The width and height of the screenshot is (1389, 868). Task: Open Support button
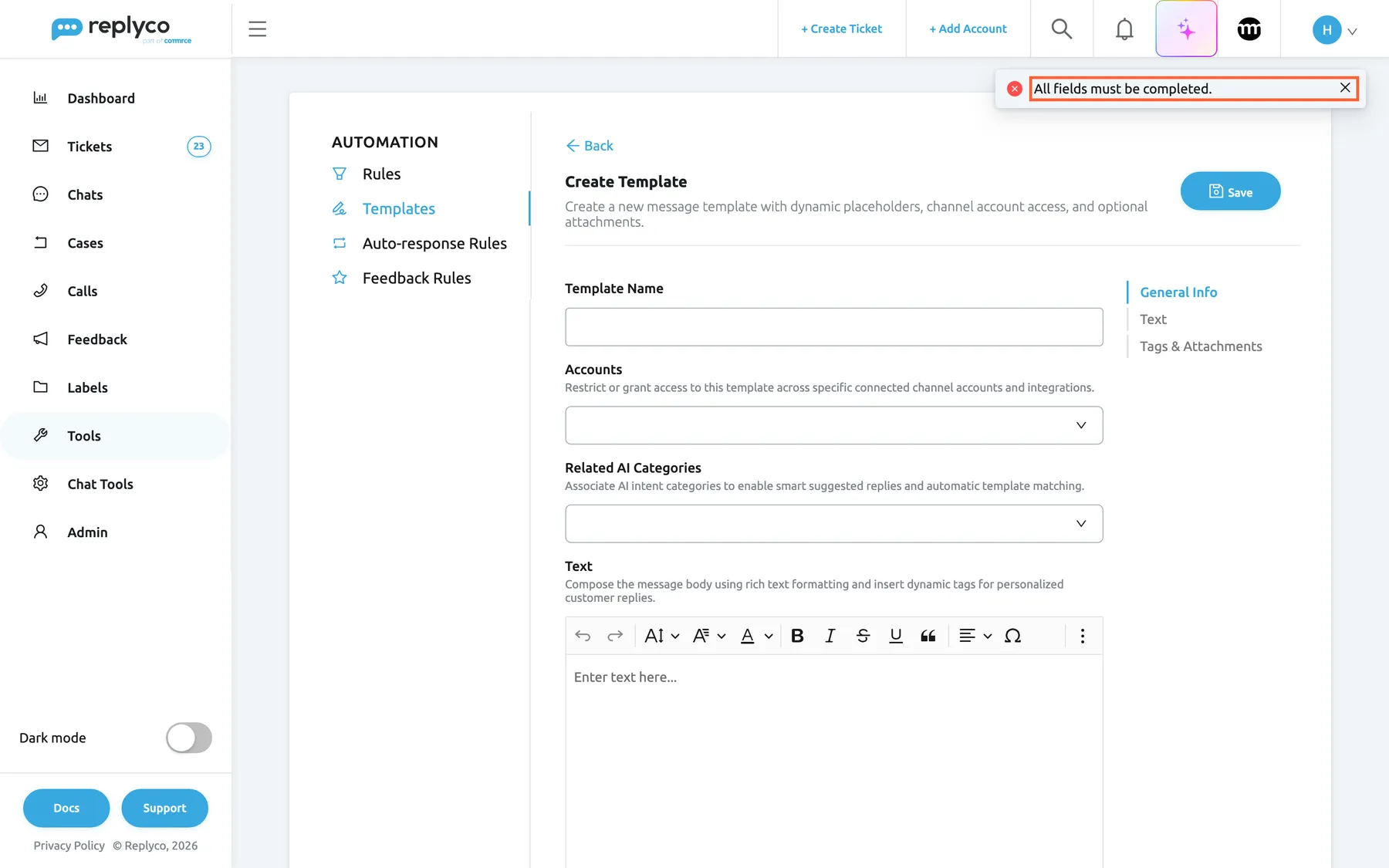pos(164,808)
